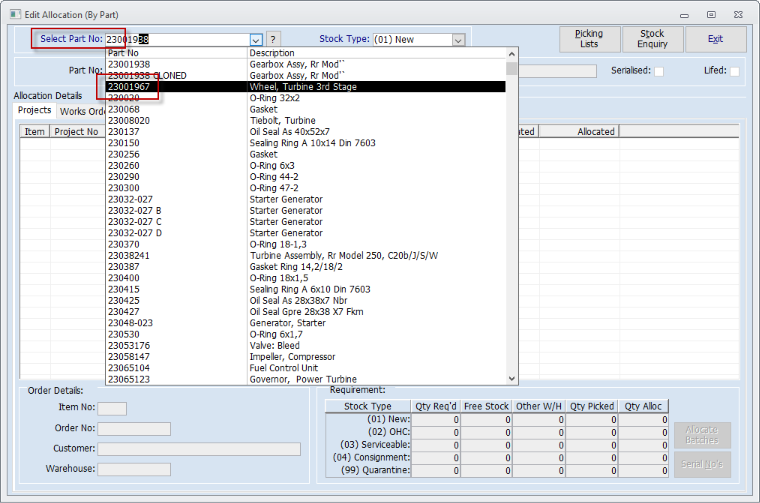Select part 230137 Oil Seal As 40x52x7
Screen dimensions: 760x503
pos(305,132)
